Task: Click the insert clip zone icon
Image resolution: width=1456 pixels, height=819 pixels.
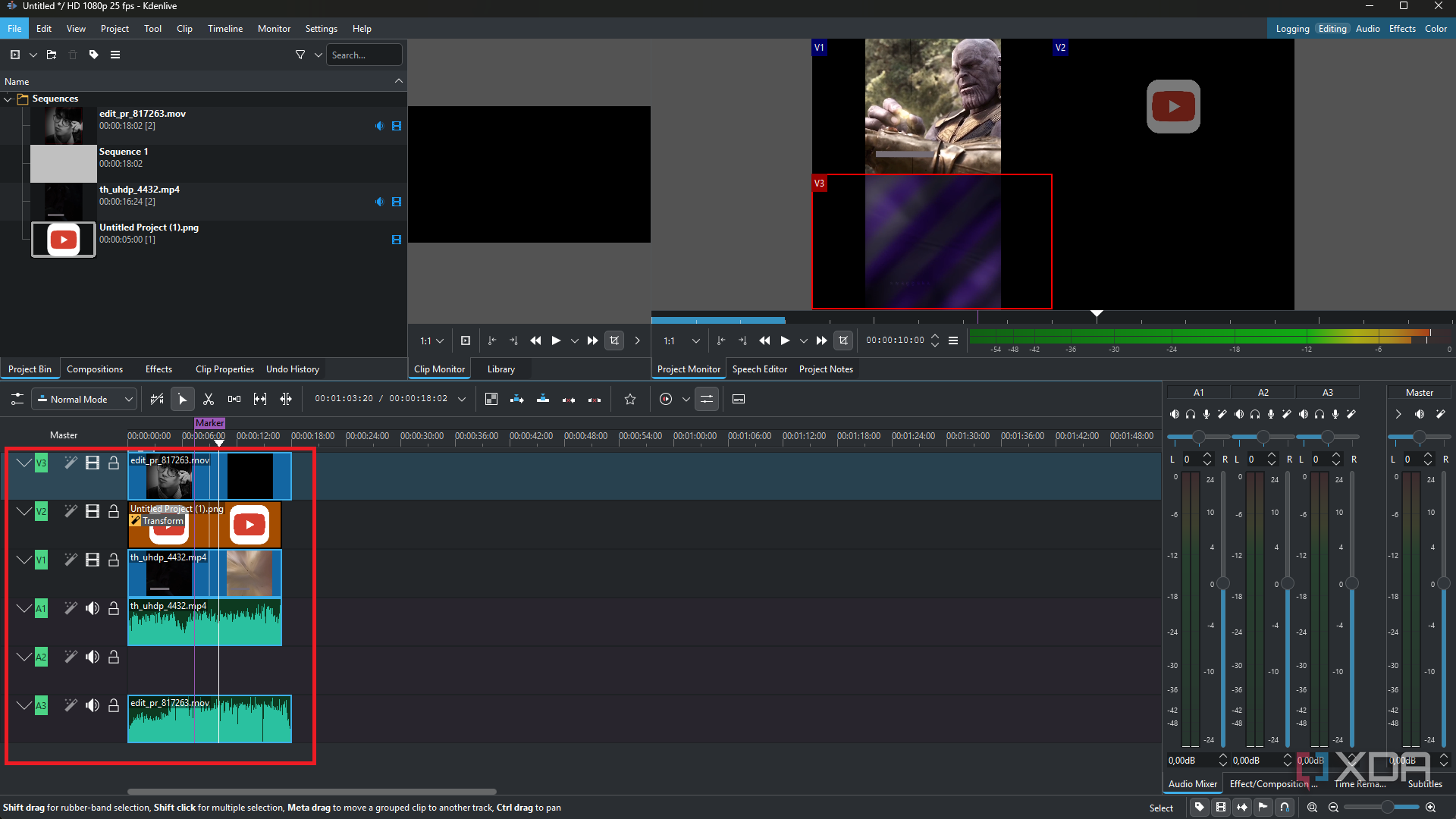Action: coord(517,399)
